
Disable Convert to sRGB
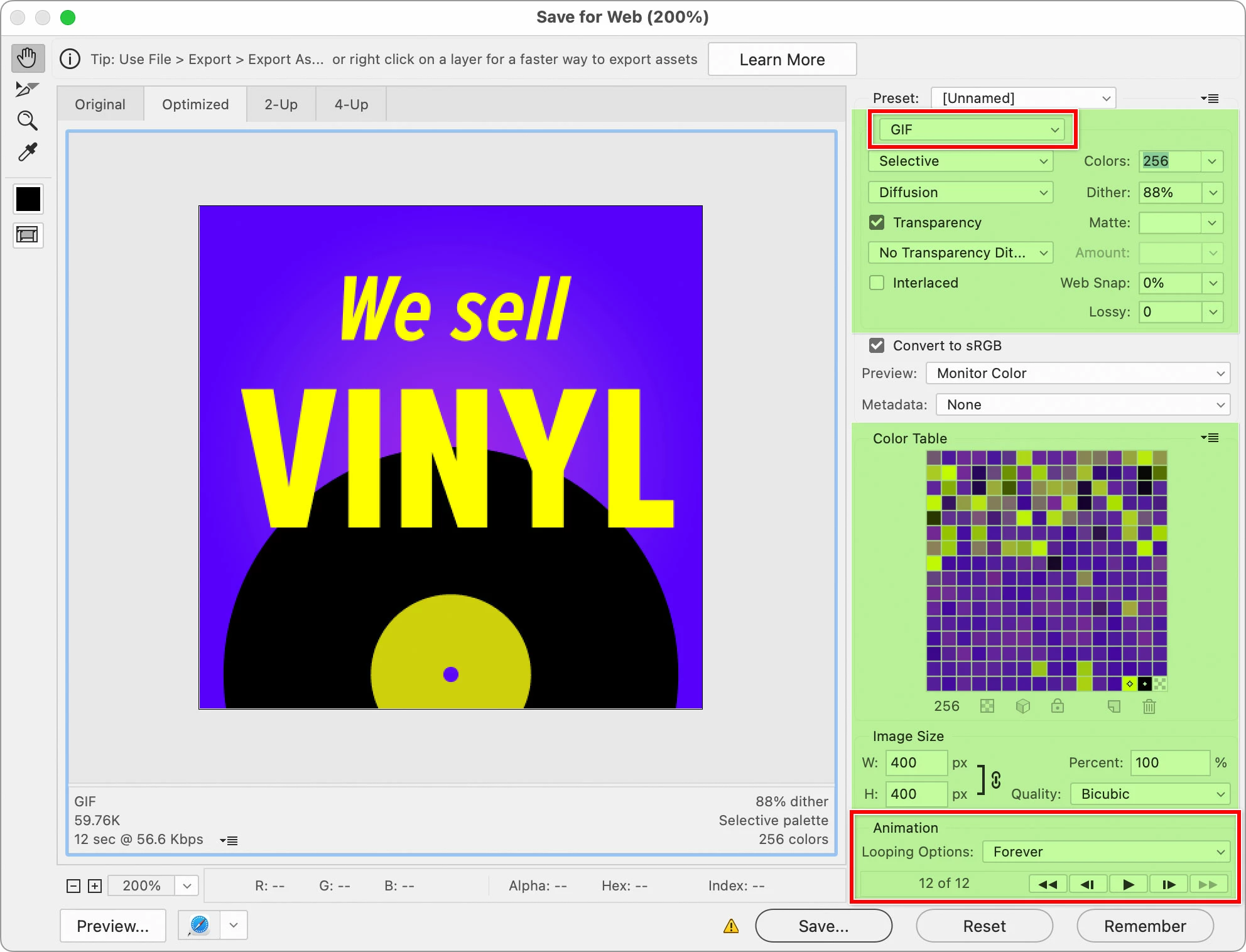877,345
